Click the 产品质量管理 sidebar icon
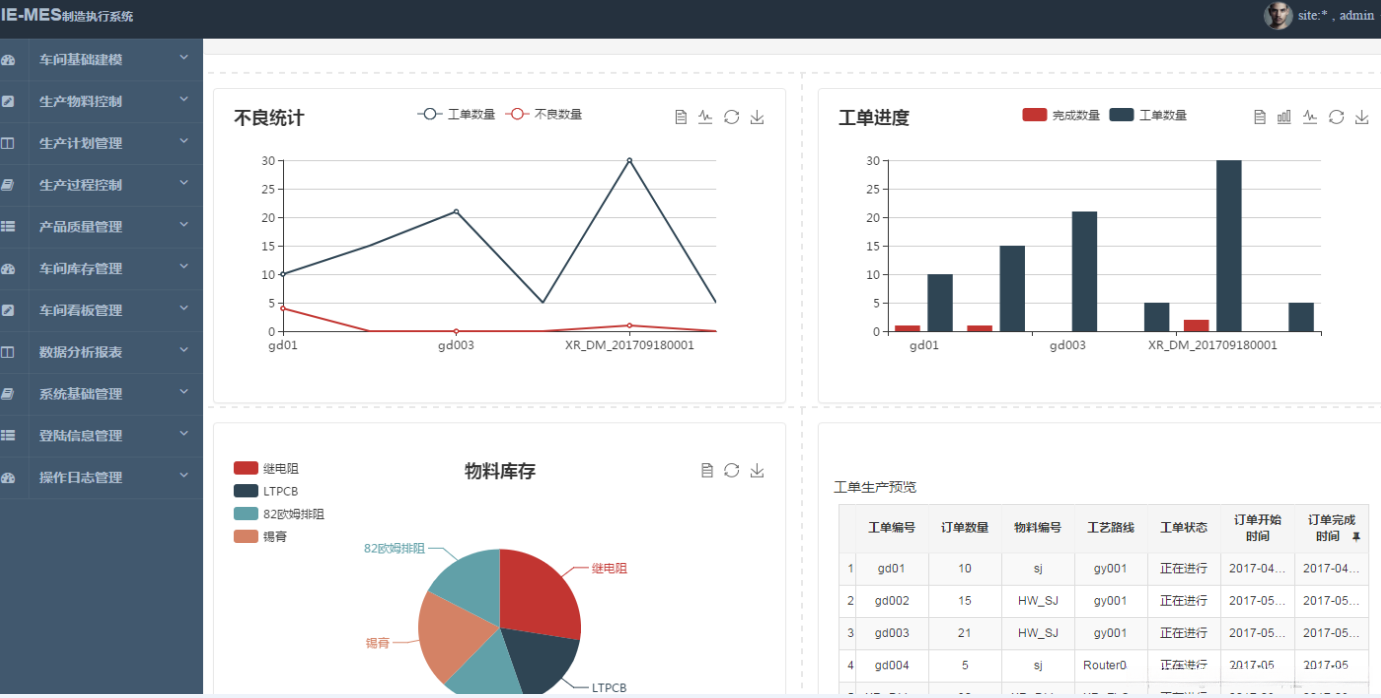The width and height of the screenshot is (1381, 698). pyautogui.click(x=8, y=227)
